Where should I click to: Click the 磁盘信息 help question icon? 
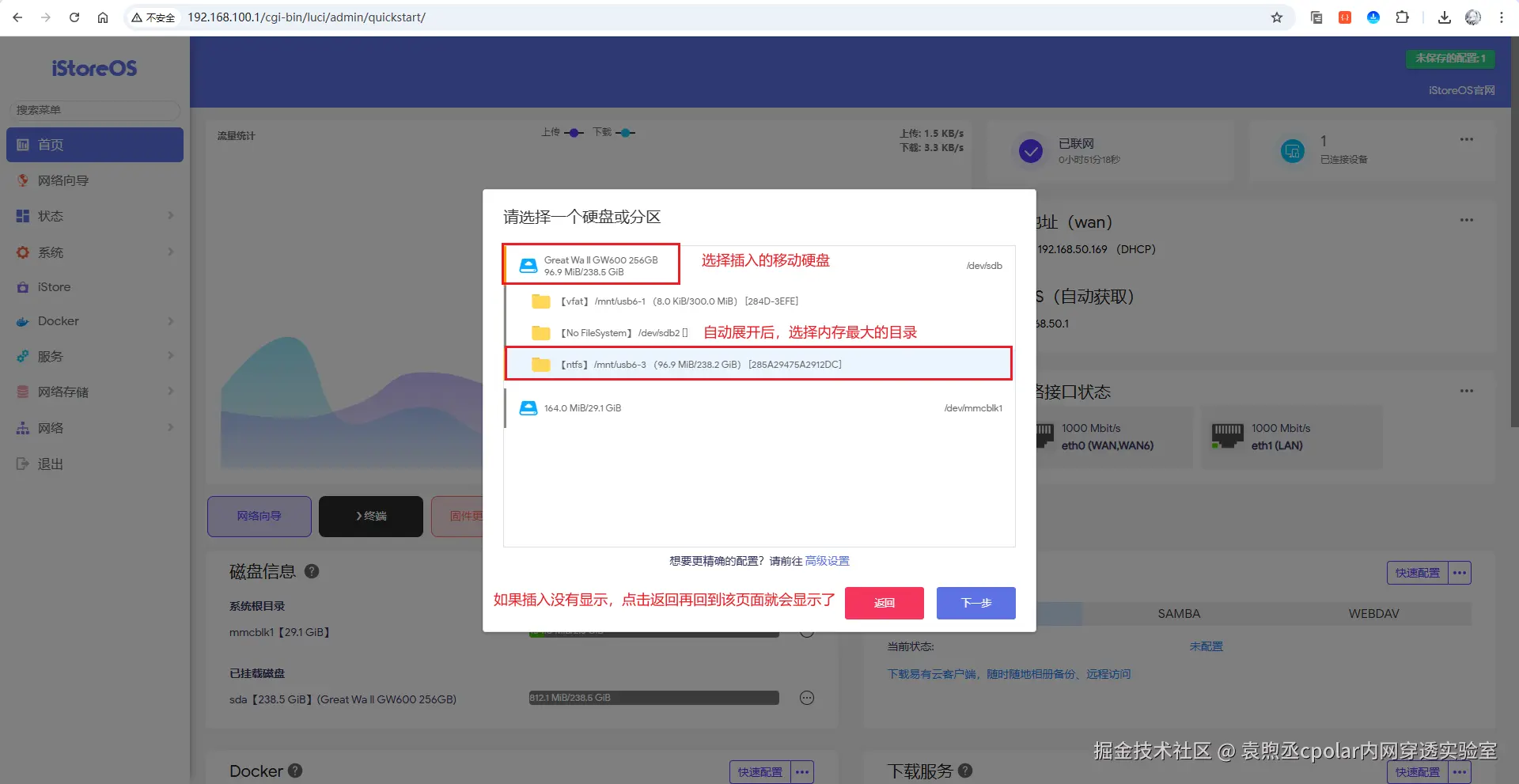[x=312, y=571]
